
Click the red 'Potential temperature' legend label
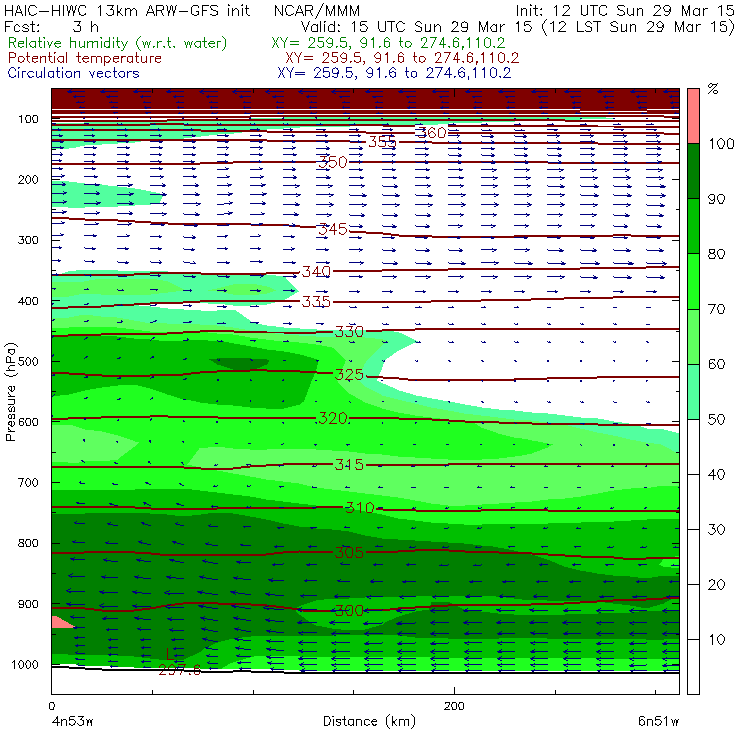pos(85,58)
